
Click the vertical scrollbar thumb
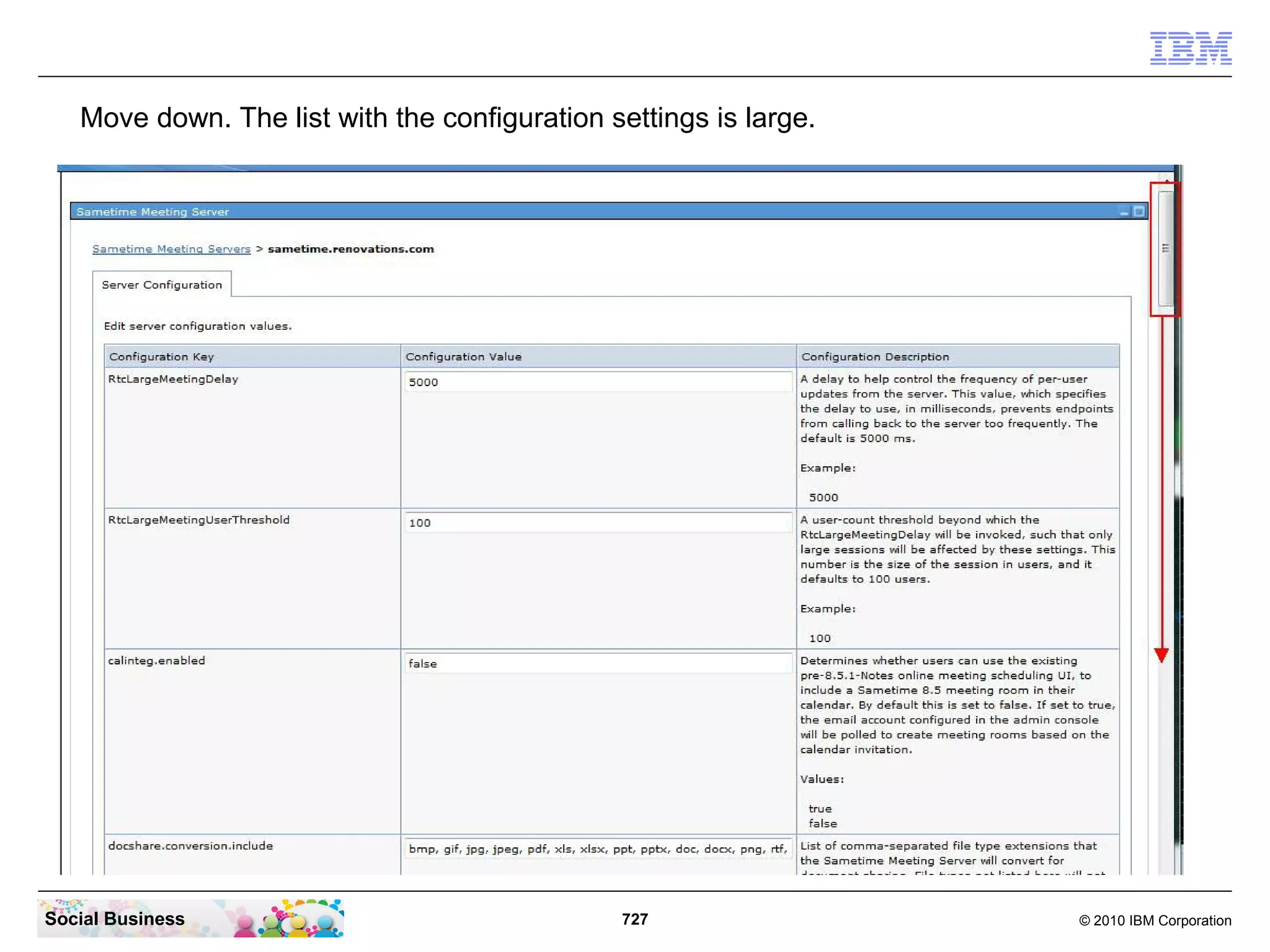[1166, 249]
